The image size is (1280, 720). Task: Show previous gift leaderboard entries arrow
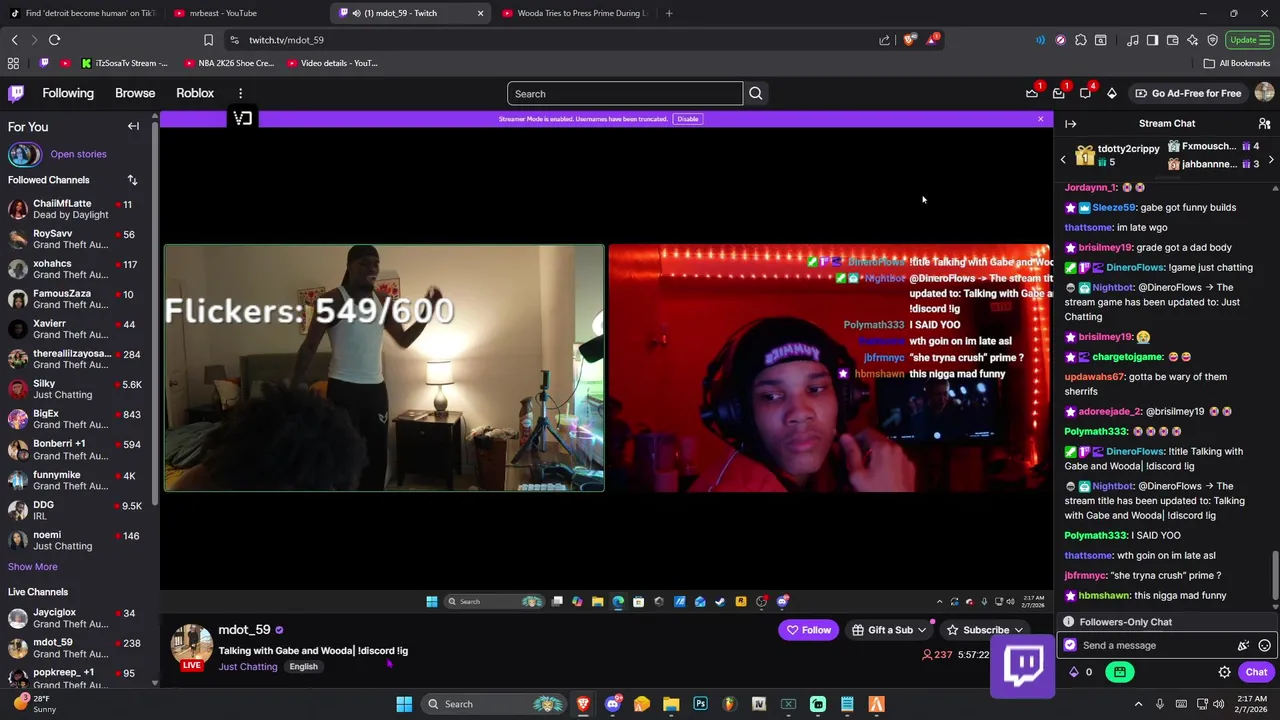click(1063, 159)
